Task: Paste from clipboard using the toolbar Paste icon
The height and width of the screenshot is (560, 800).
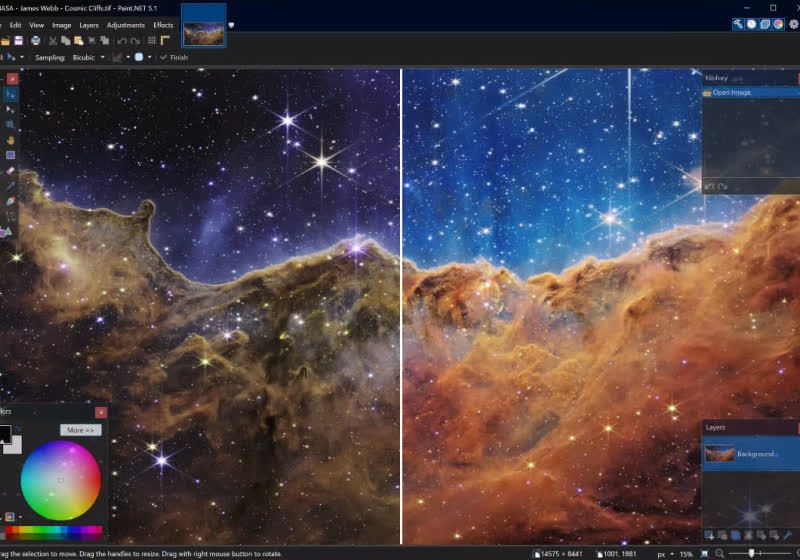Action: [x=79, y=41]
